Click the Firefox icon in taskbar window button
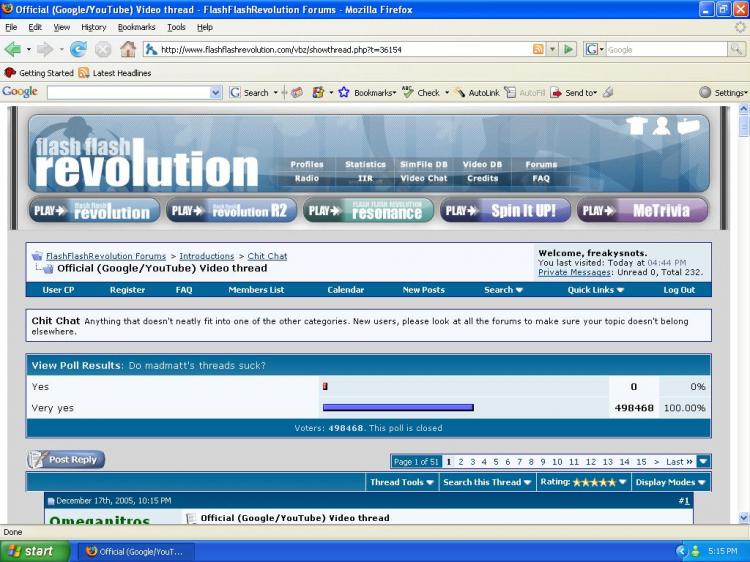 tap(91, 551)
